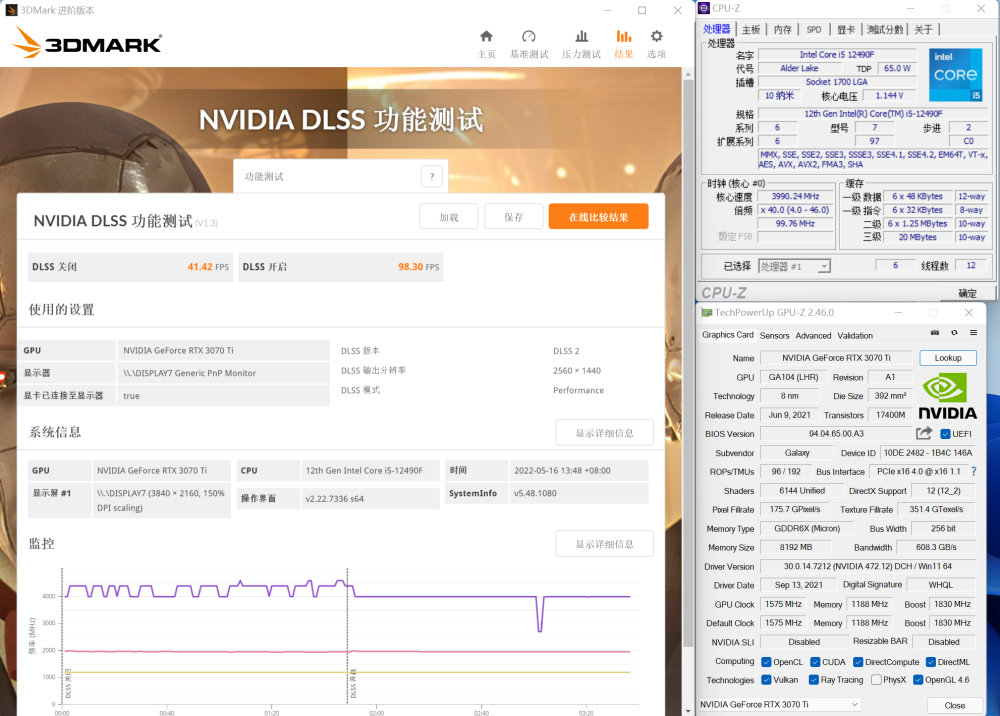Image resolution: width=1000 pixels, height=716 pixels.
Task: Open GPU-Z hamburger menu icon
Action: [x=973, y=333]
